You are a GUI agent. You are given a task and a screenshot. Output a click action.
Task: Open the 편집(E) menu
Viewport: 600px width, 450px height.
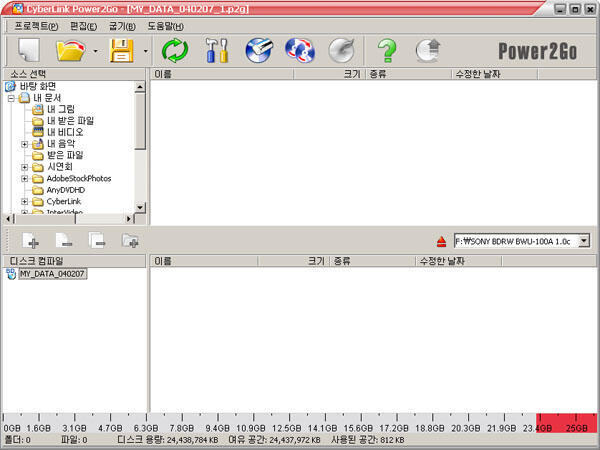coord(83,26)
